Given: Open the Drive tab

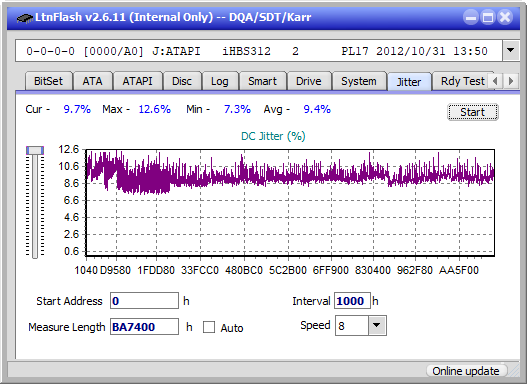Looking at the screenshot, I should coord(309,81).
